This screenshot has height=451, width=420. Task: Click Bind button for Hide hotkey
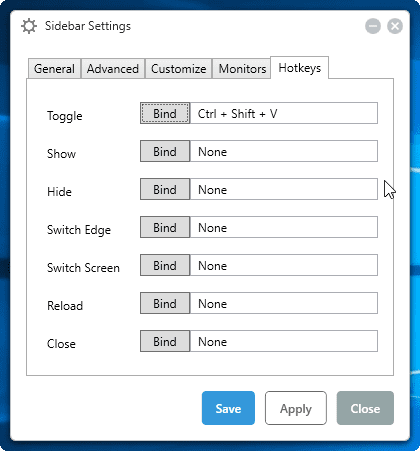click(x=165, y=189)
